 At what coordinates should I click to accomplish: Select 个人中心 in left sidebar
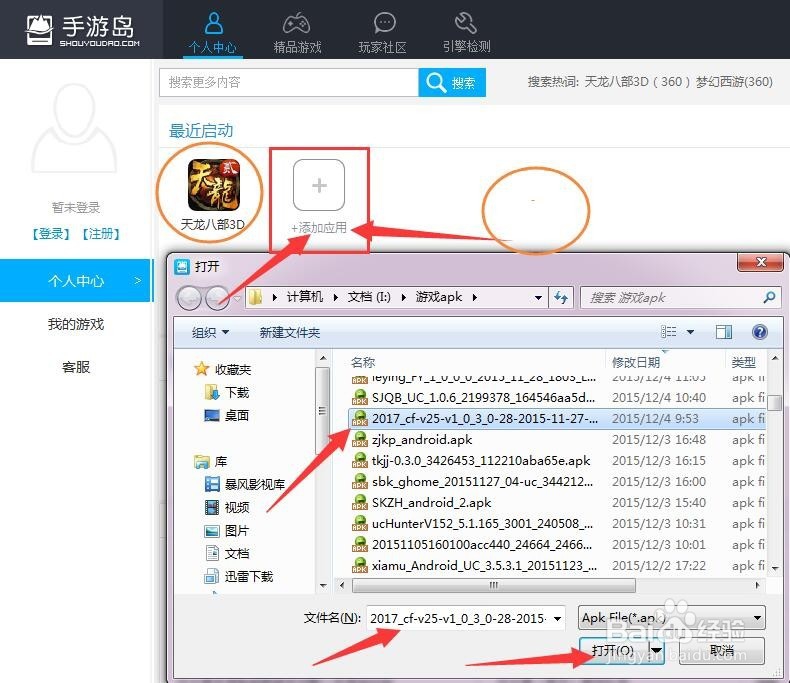(x=76, y=281)
